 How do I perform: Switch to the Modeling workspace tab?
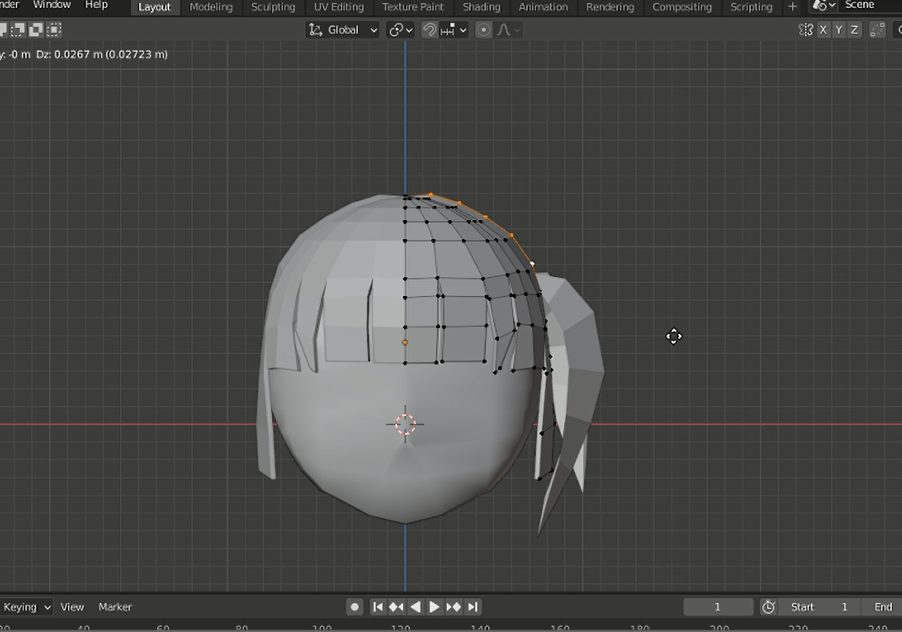211,7
